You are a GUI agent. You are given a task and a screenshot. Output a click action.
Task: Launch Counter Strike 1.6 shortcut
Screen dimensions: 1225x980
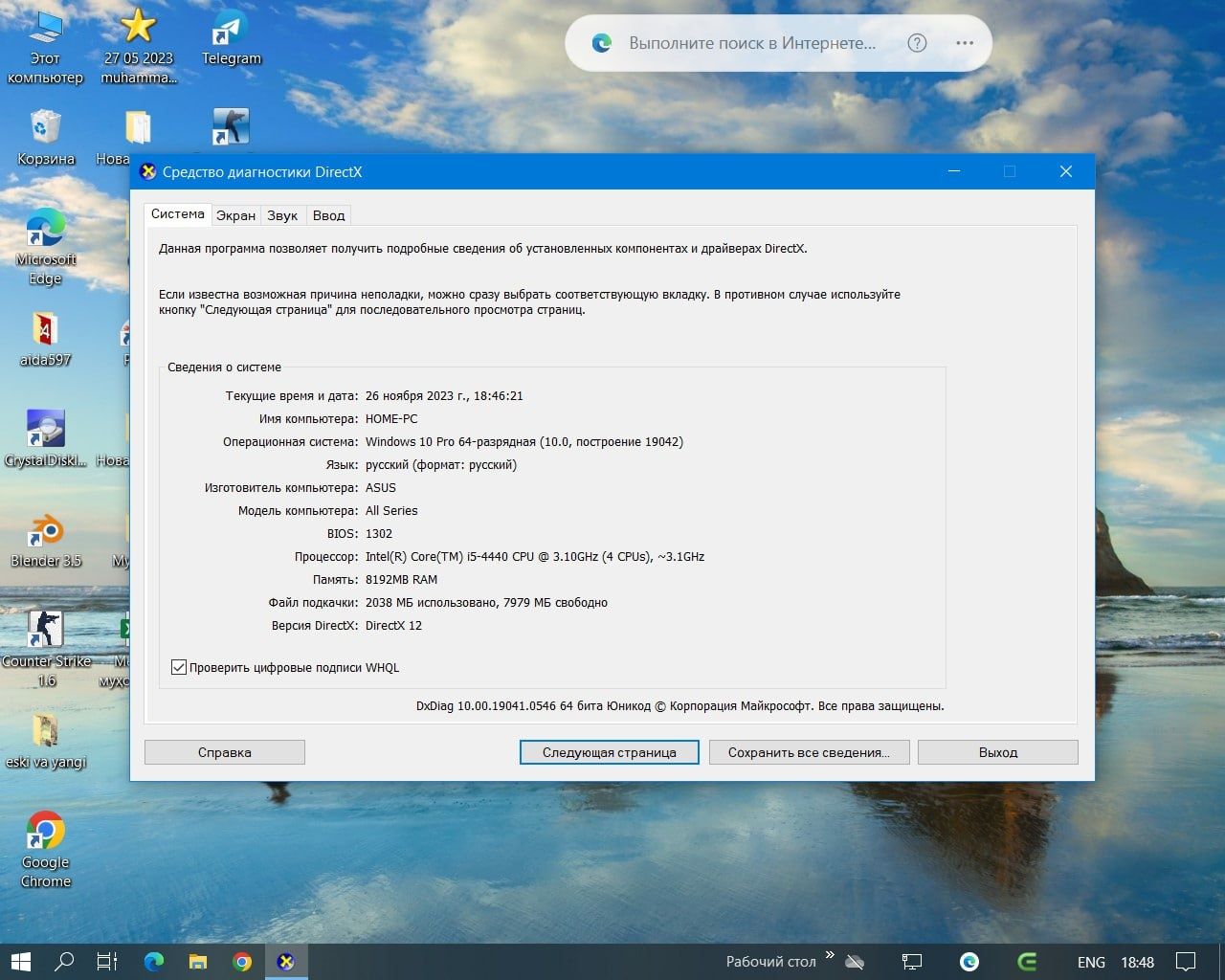(45, 650)
